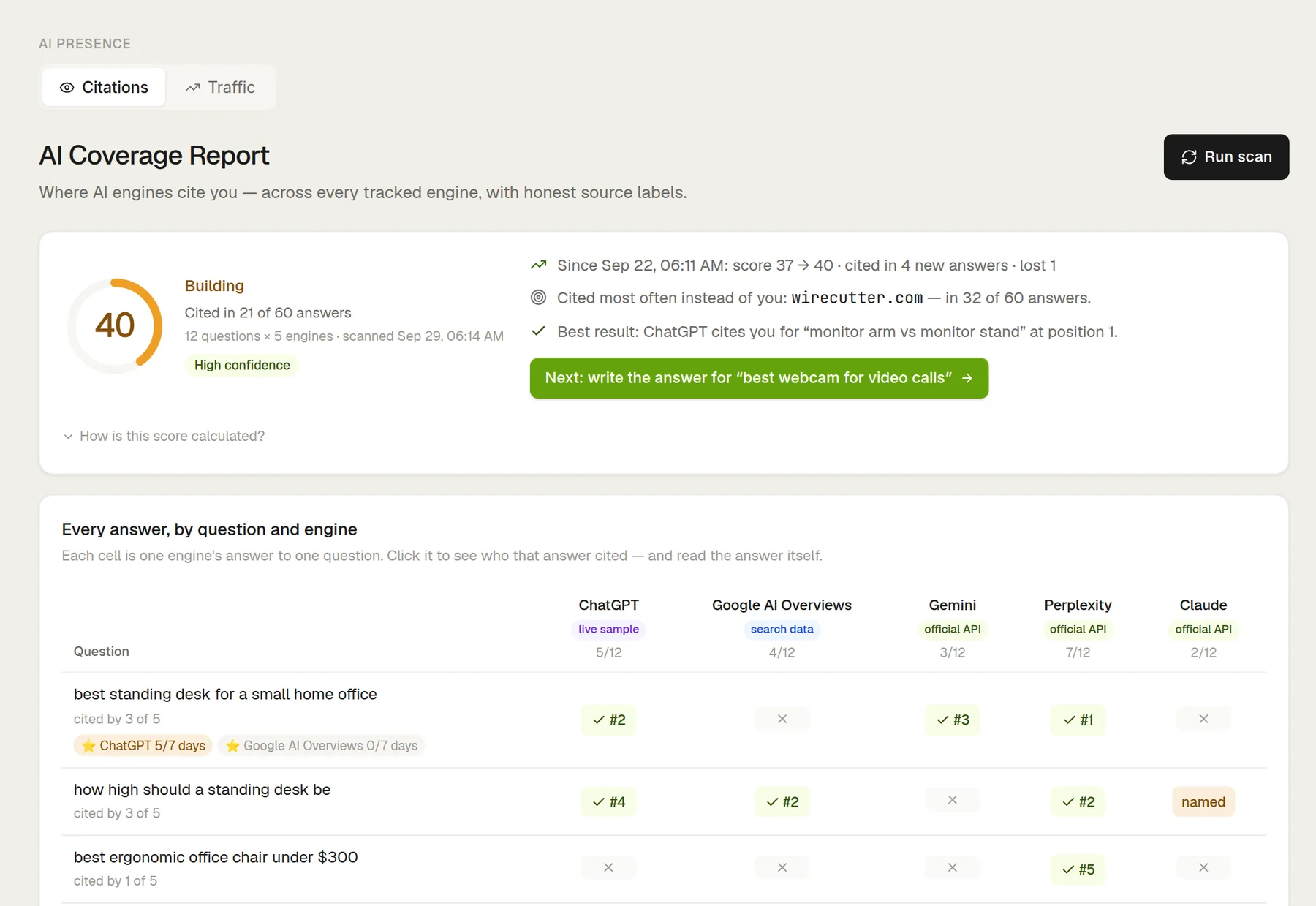Click the target icon beside 'Cited most often'
The height and width of the screenshot is (906, 1316).
(x=538, y=297)
